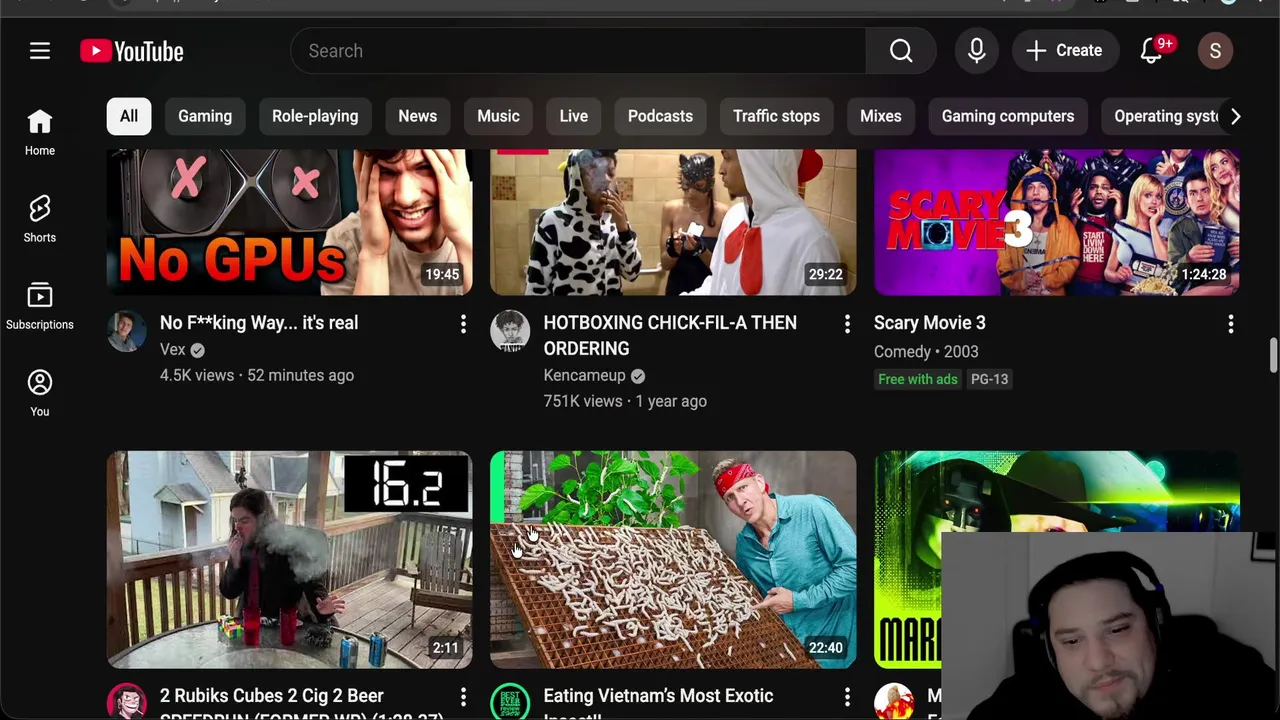This screenshot has width=1280, height=720.
Task: Open the Rubiks Cubes speedrun thumbnail
Action: (x=290, y=559)
